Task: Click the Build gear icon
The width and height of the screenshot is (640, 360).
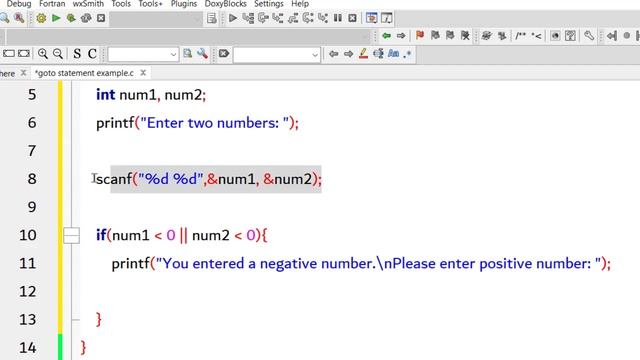Action: click(x=41, y=18)
